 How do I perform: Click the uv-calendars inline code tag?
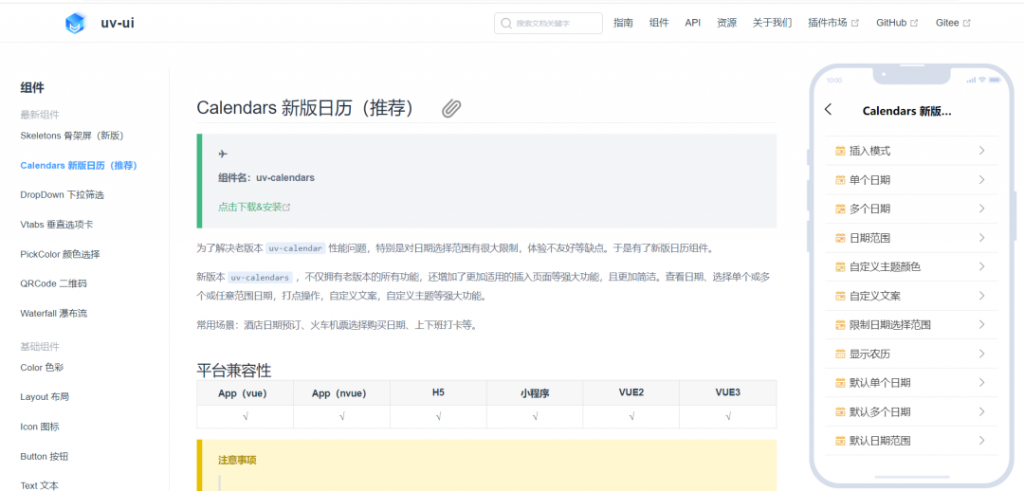point(260,277)
